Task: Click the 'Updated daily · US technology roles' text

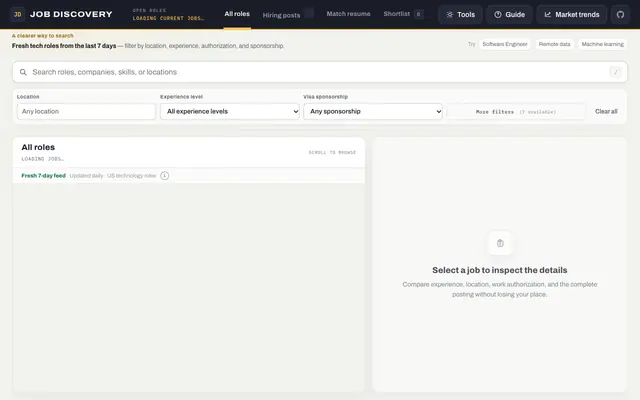Action: [113, 176]
